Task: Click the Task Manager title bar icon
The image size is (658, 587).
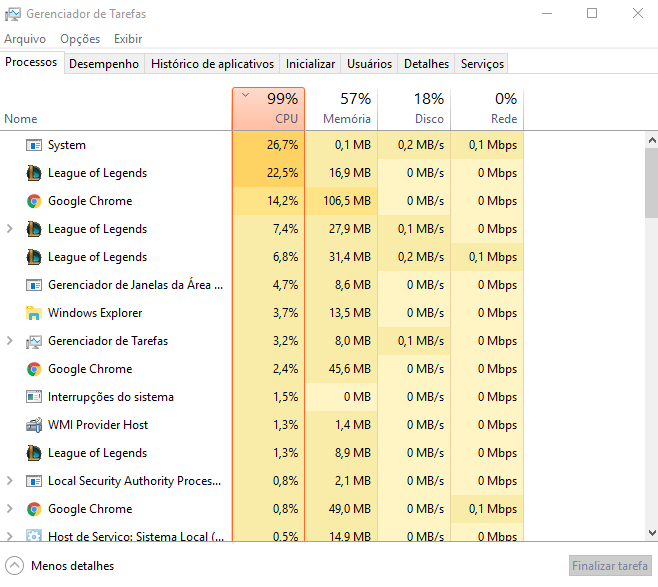Action: click(x=13, y=14)
